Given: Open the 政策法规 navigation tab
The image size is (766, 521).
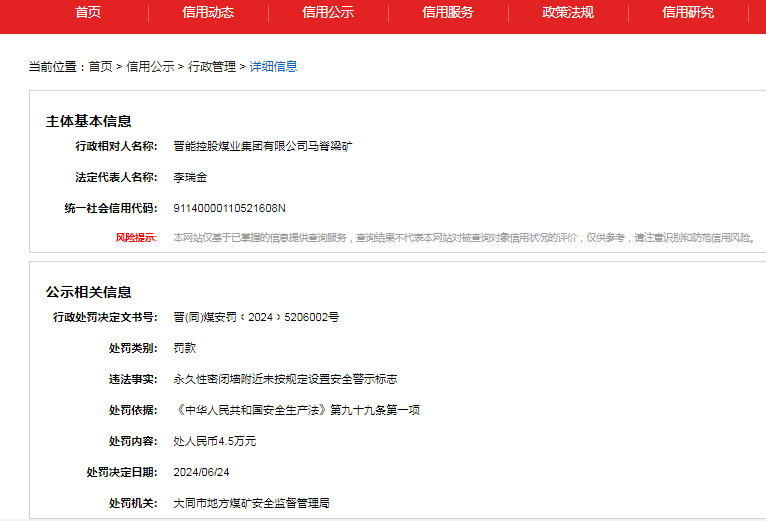Looking at the screenshot, I should [568, 12].
